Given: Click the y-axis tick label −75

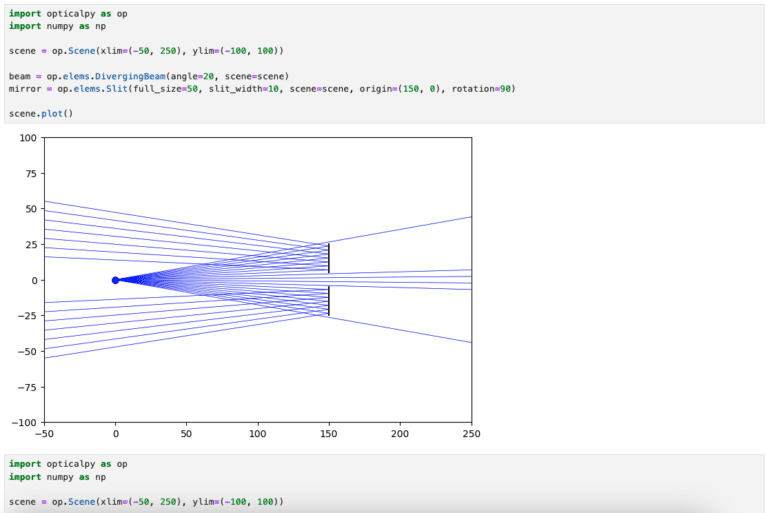Looking at the screenshot, I should coord(26,387).
